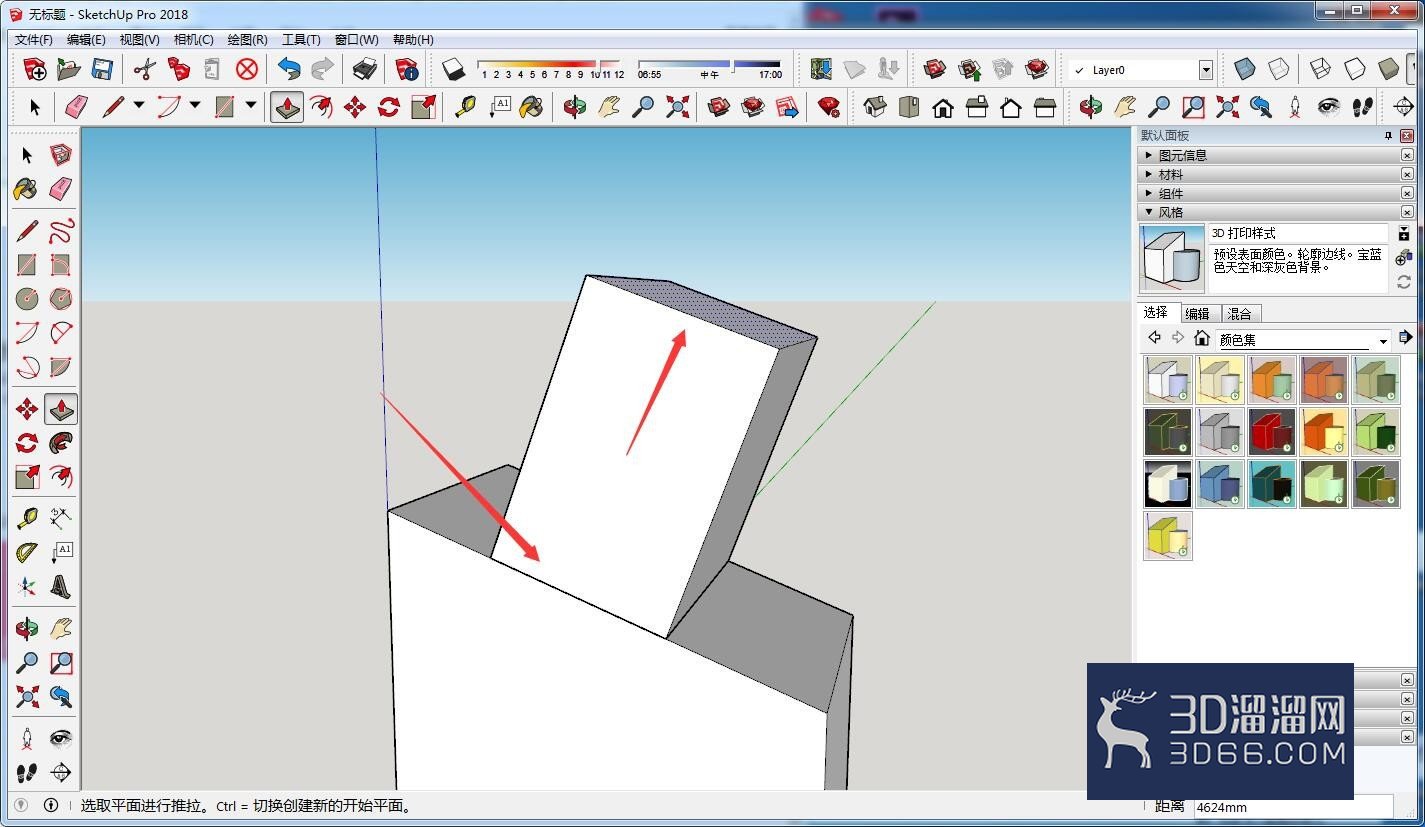The image size is (1425, 827).
Task: Create a new SketchUp file
Action: click(x=35, y=69)
